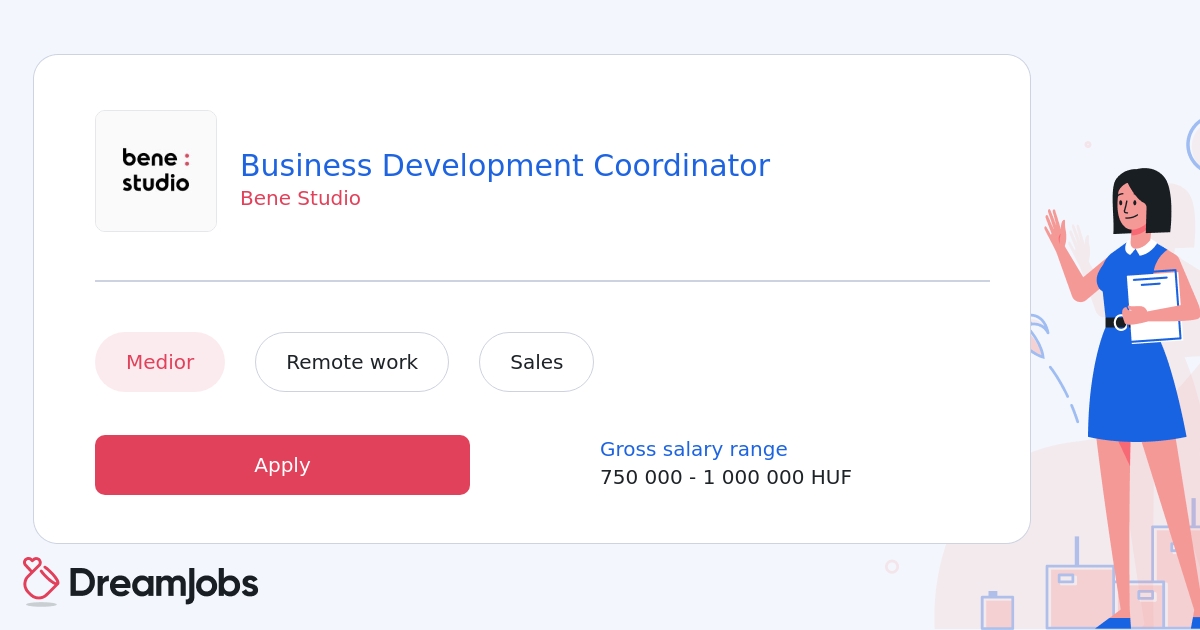This screenshot has width=1200, height=630.
Task: Toggle the Remote work filter tag
Action: (x=352, y=362)
